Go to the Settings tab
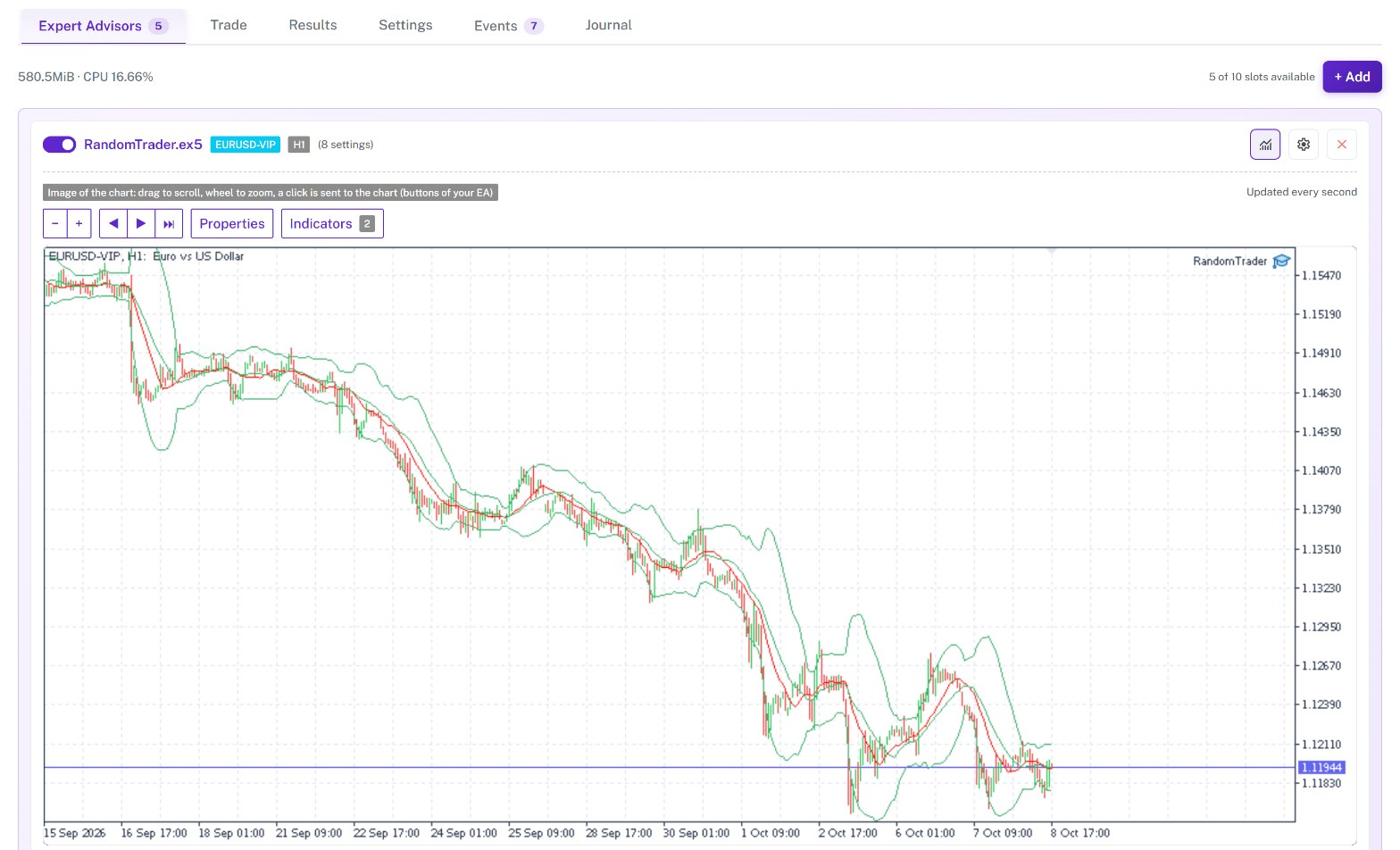Screen dimensions: 1400x850 coord(405,25)
